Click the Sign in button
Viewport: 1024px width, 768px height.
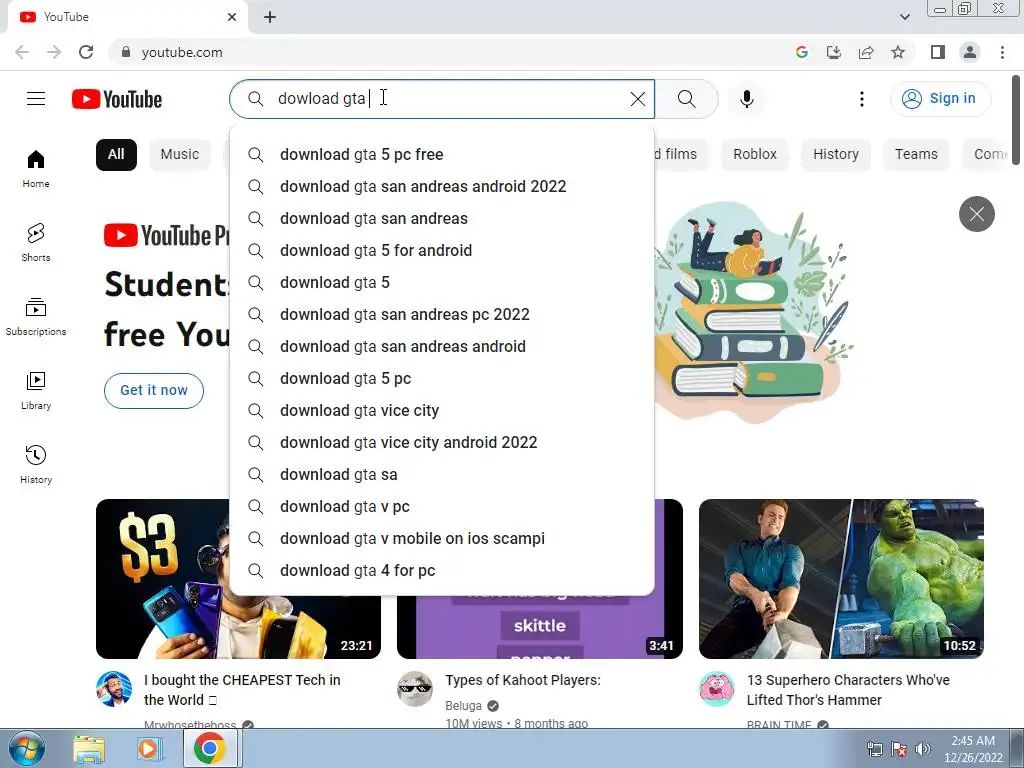pyautogui.click(x=940, y=99)
